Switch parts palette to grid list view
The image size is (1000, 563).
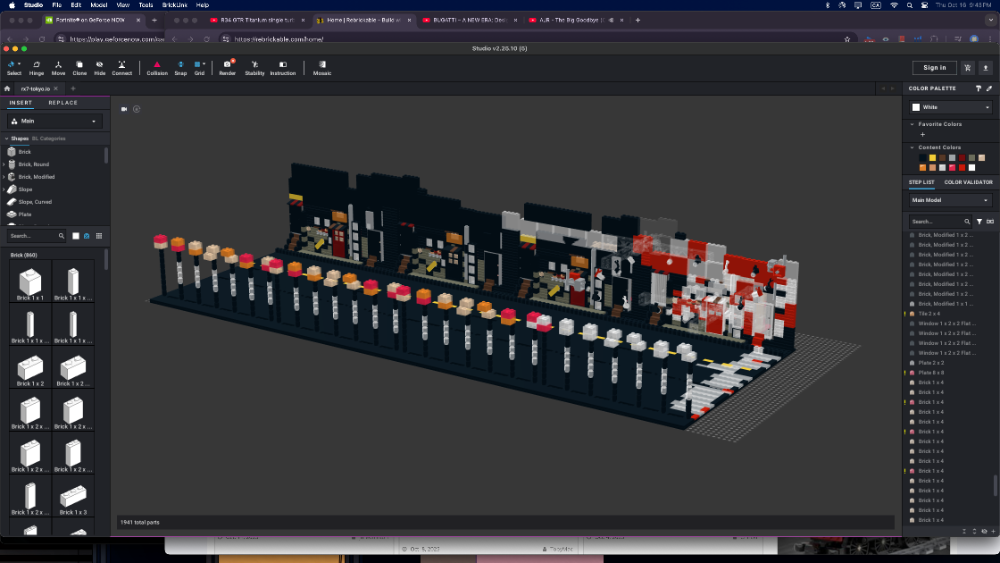coord(99,236)
